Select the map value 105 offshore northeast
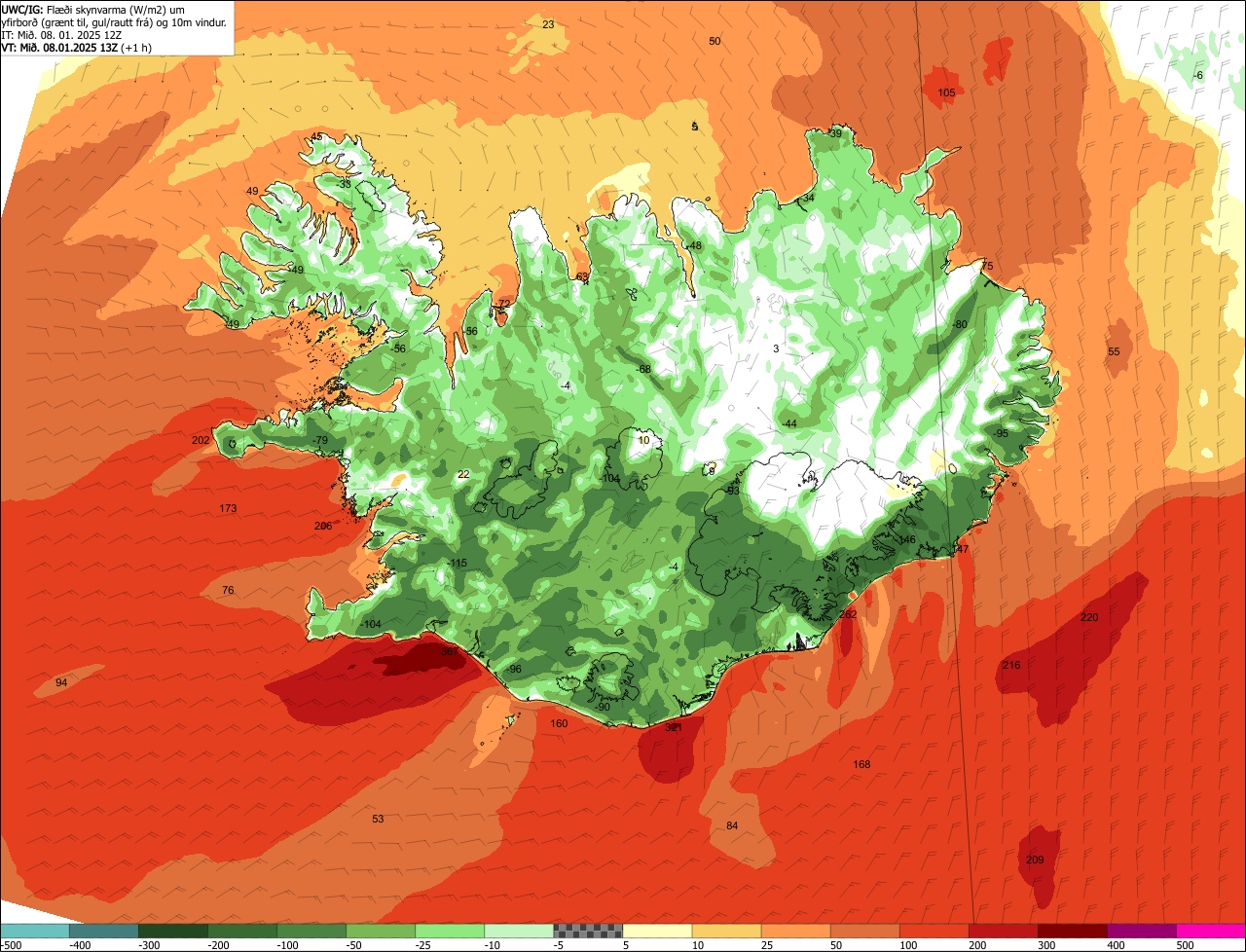The image size is (1246, 952). pyautogui.click(x=946, y=92)
